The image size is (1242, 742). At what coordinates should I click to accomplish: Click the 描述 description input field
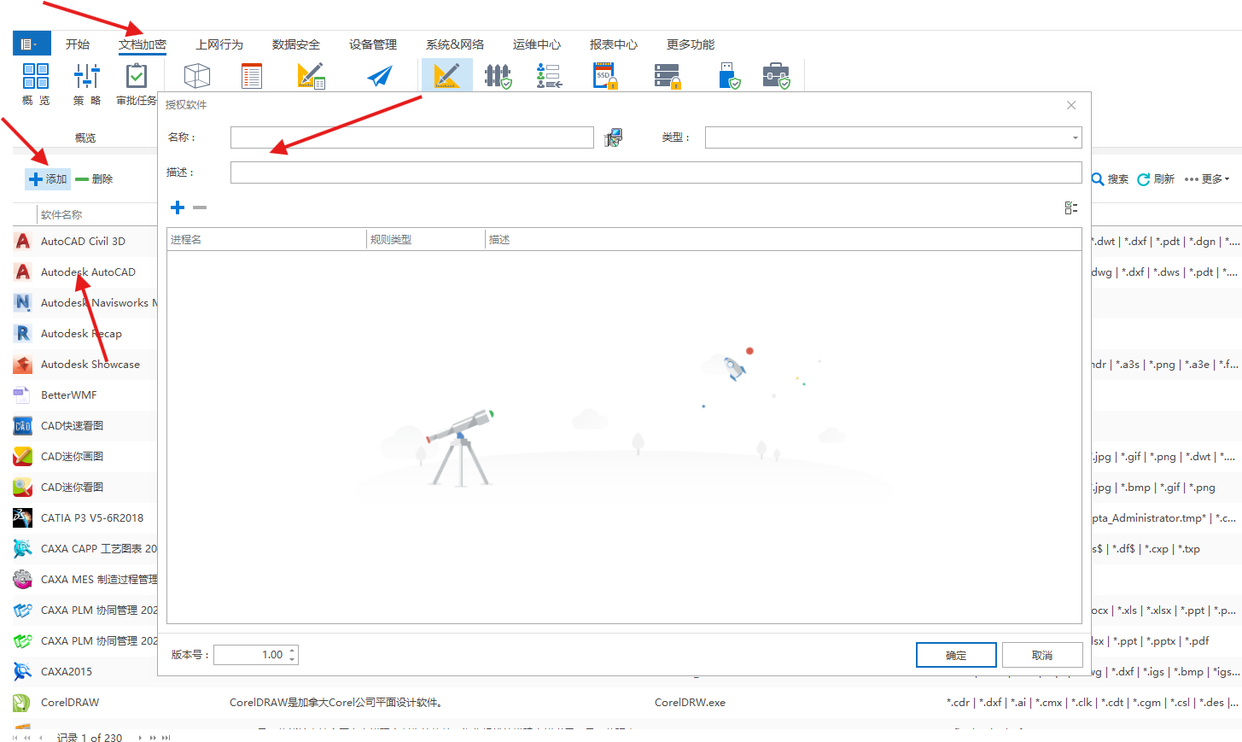[x=655, y=173]
